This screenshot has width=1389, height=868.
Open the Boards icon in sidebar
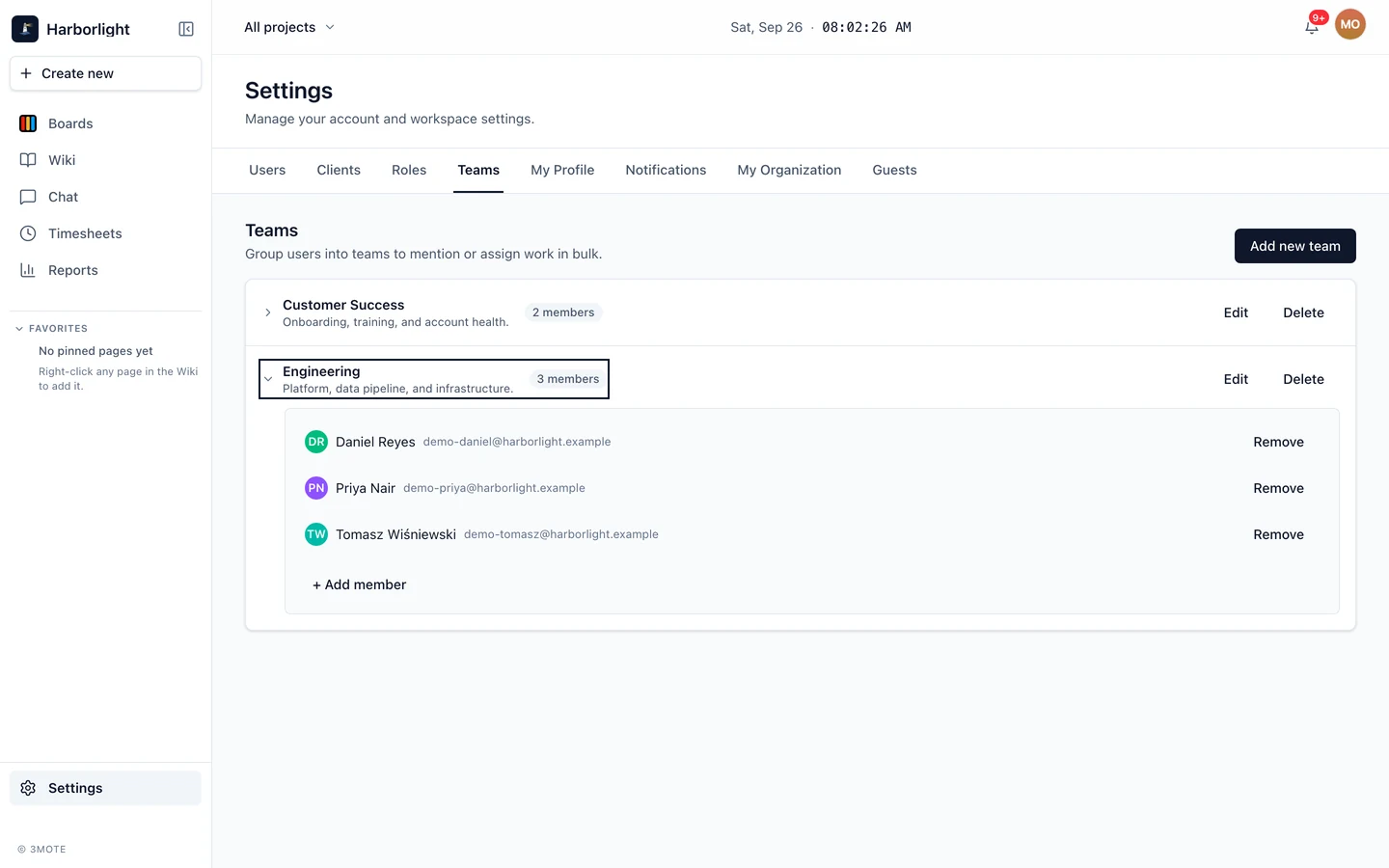tap(28, 123)
